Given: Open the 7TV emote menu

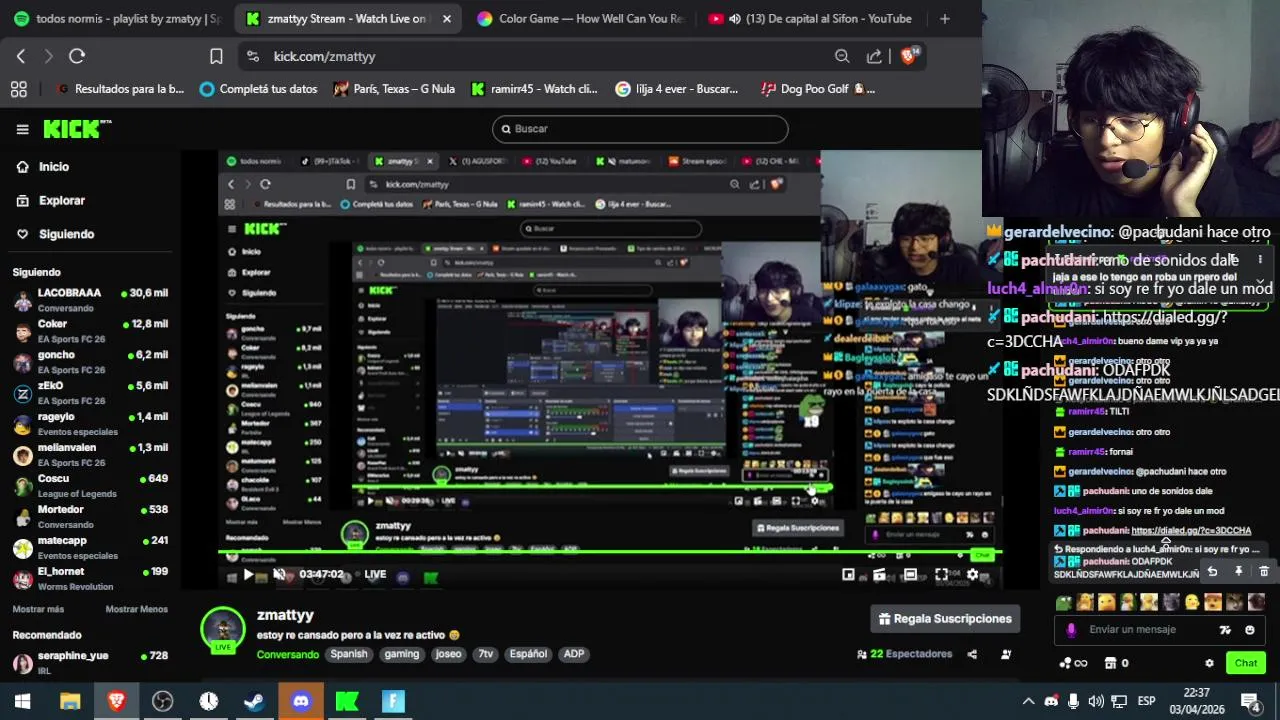Looking at the screenshot, I should click(x=1225, y=630).
